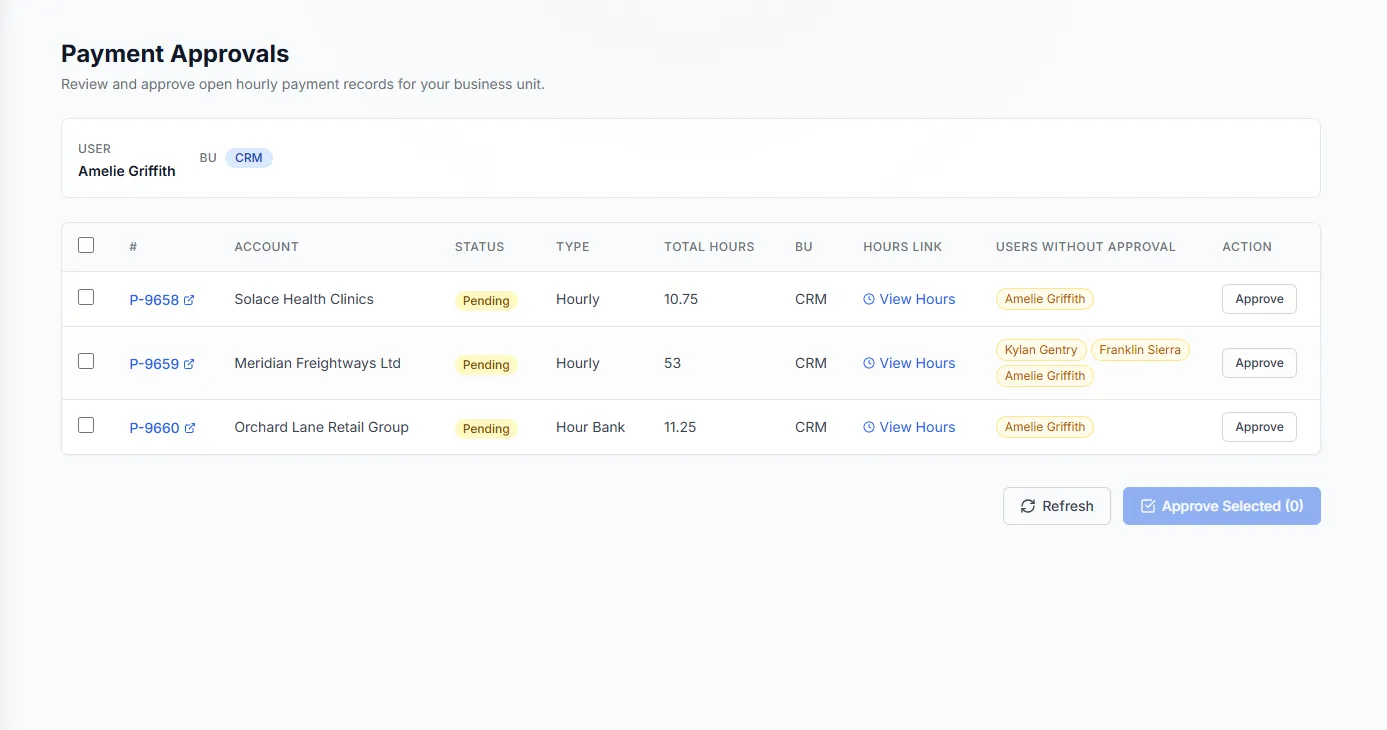
Task: Approve the Orchard Lane Retail Group payment
Action: tap(1259, 427)
